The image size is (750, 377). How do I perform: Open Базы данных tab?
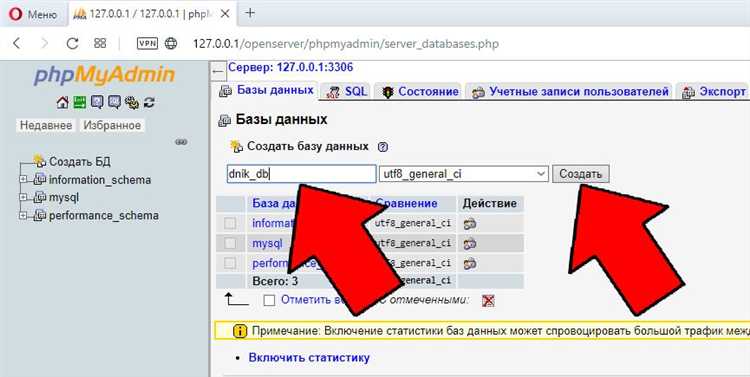point(267,90)
